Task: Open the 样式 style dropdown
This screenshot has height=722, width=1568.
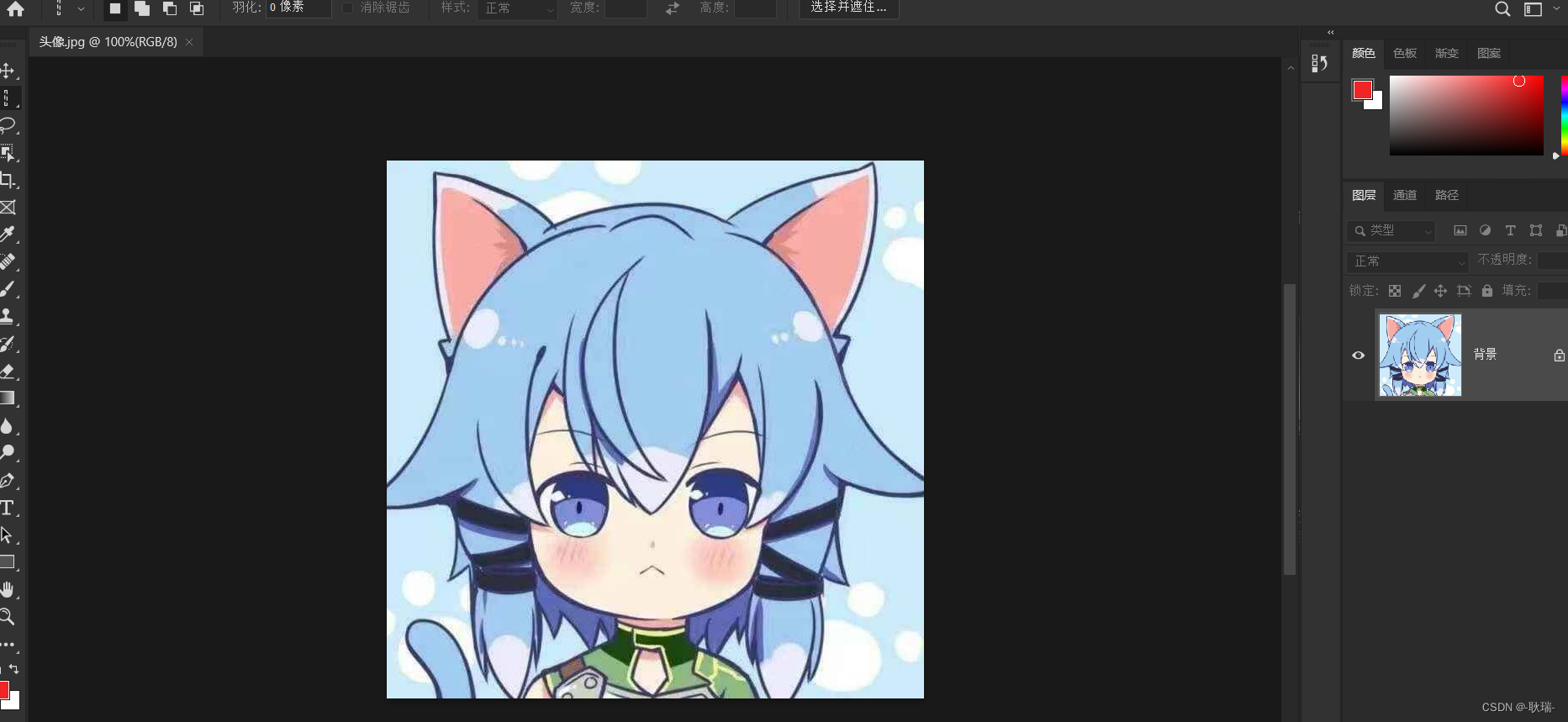Action: pyautogui.click(x=517, y=8)
